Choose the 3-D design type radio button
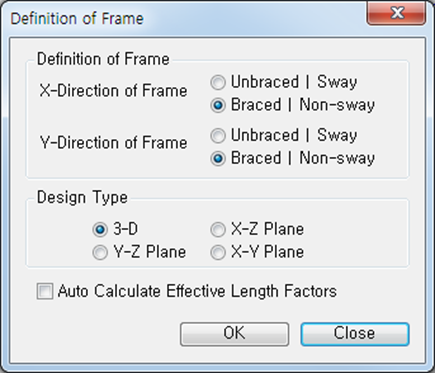 coord(100,230)
